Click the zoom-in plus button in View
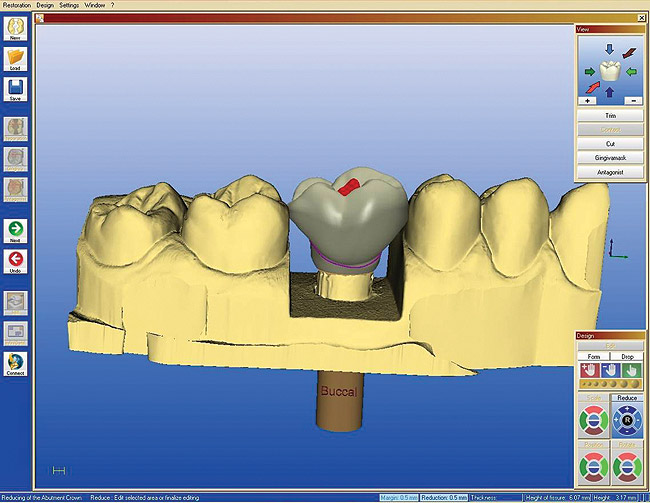Image resolution: width=650 pixels, height=503 pixels. click(585, 101)
